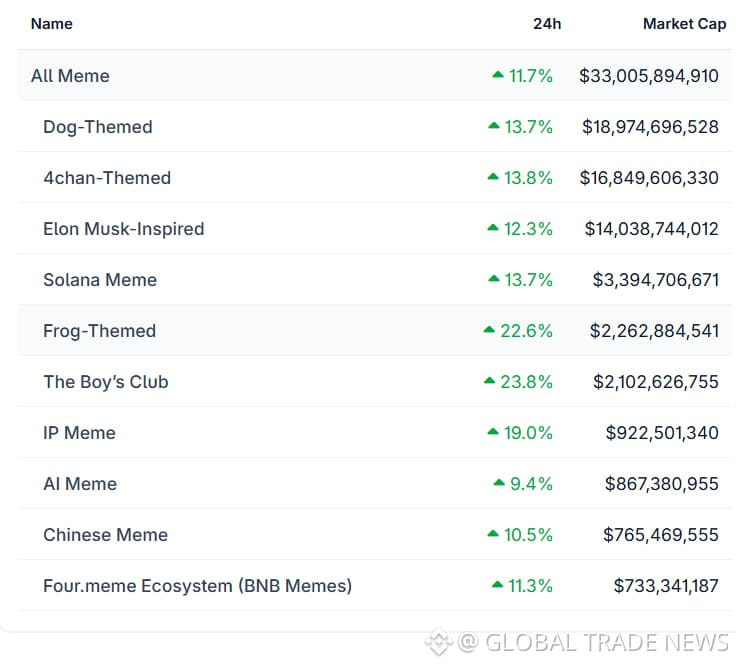Open The Boy's Club category
The image size is (736, 667).
[x=106, y=382]
